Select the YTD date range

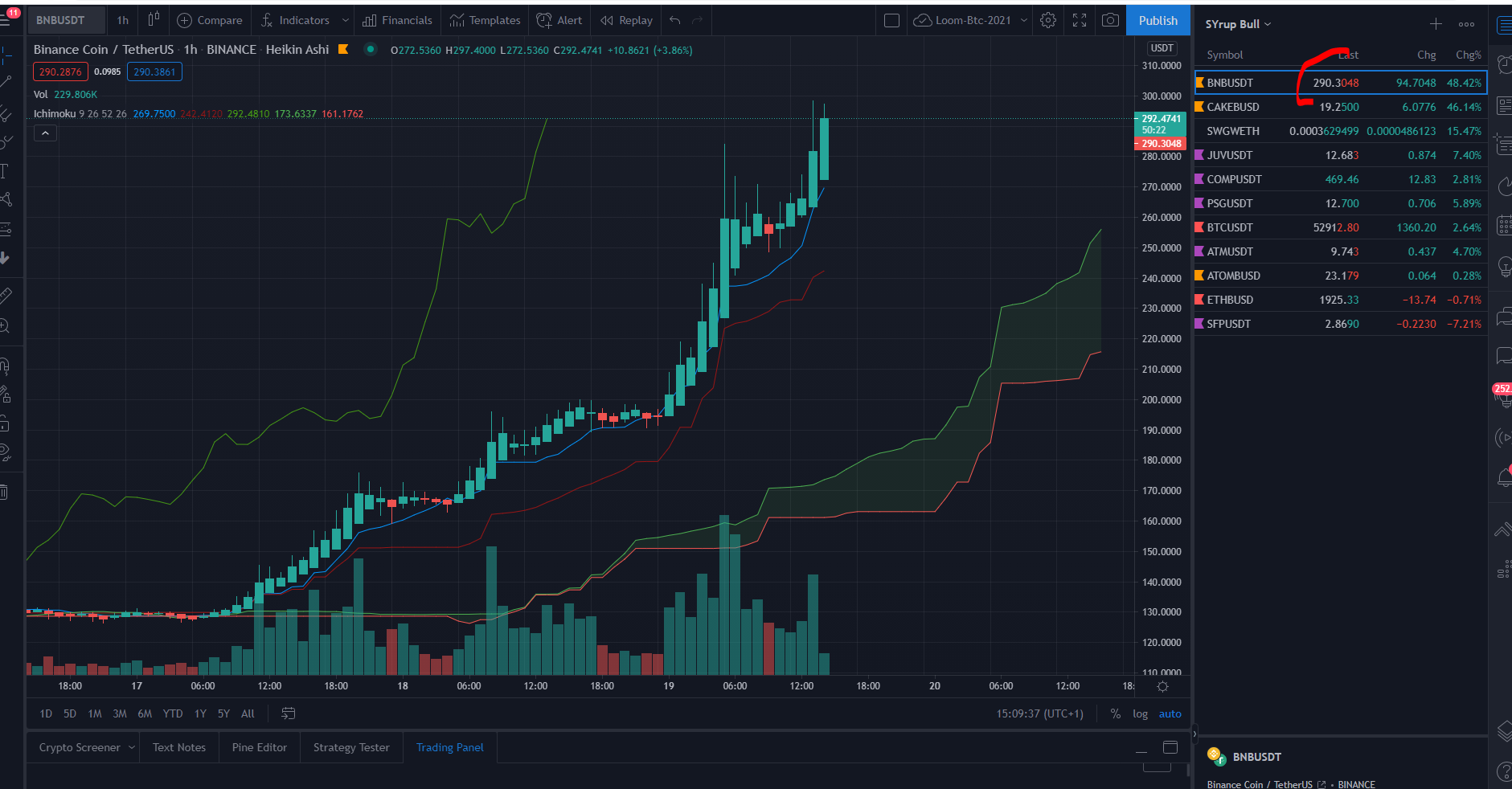[x=173, y=713]
